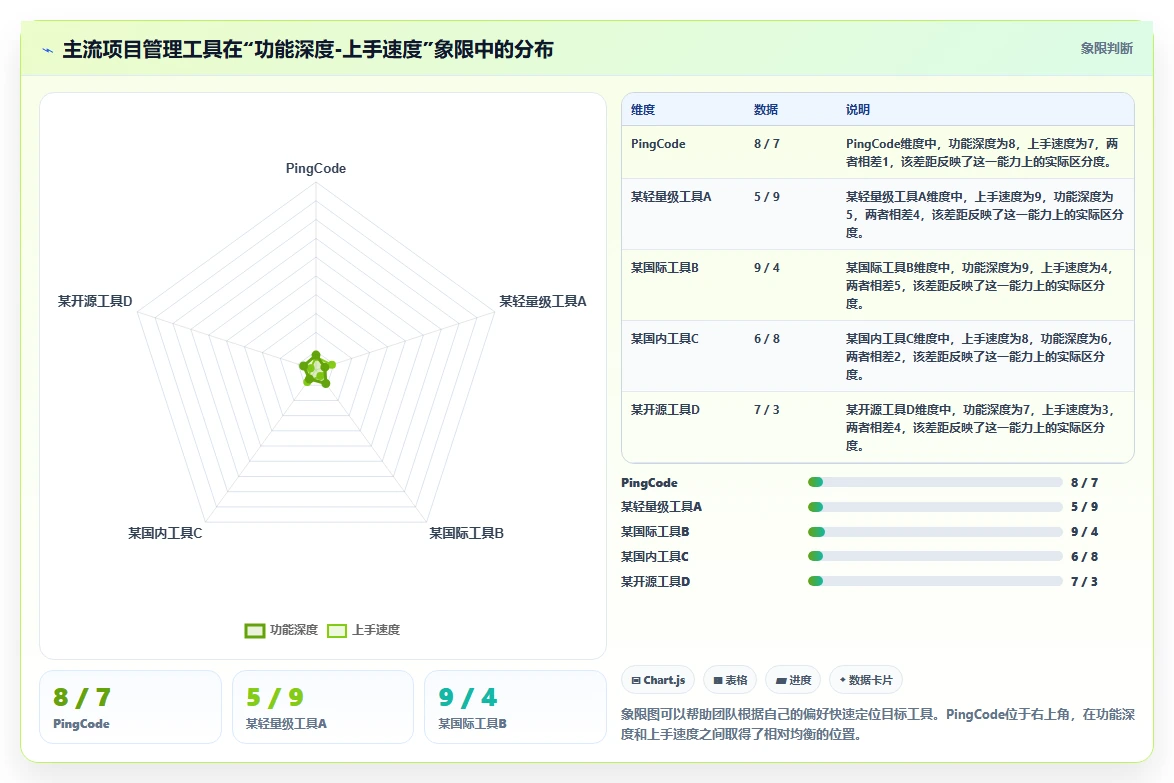Click the 数据 column header

766,110
